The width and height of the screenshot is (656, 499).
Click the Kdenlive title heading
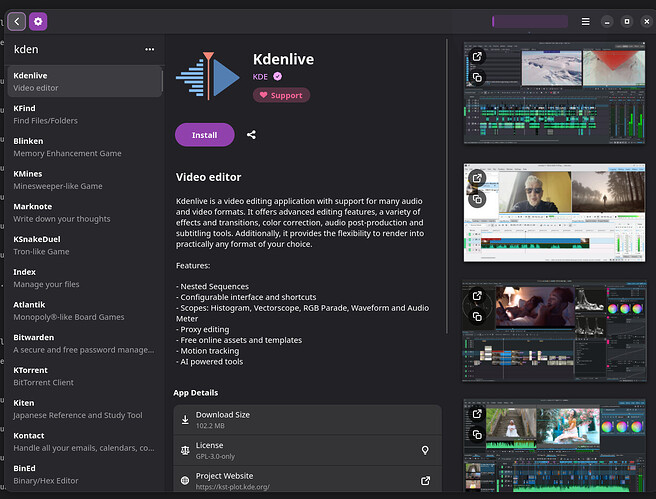[x=283, y=59]
